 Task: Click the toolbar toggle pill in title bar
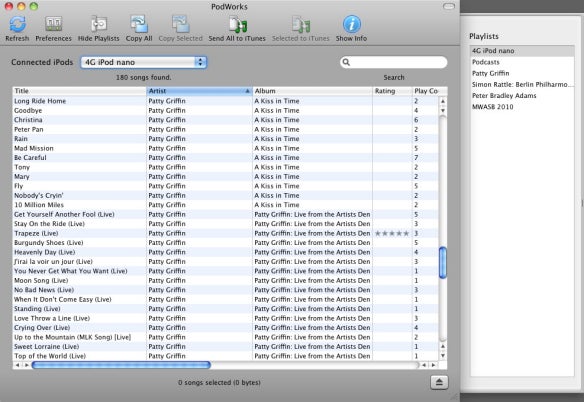(449, 6)
